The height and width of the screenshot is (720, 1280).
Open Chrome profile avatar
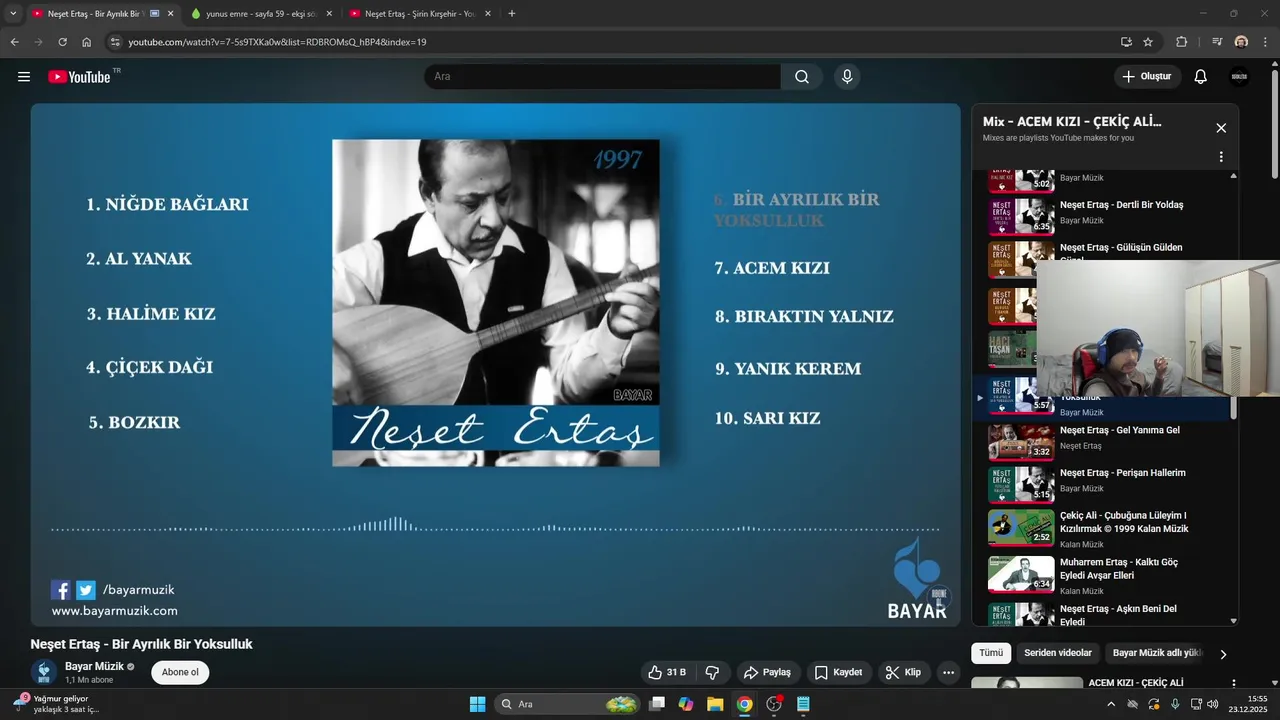coord(1241,42)
